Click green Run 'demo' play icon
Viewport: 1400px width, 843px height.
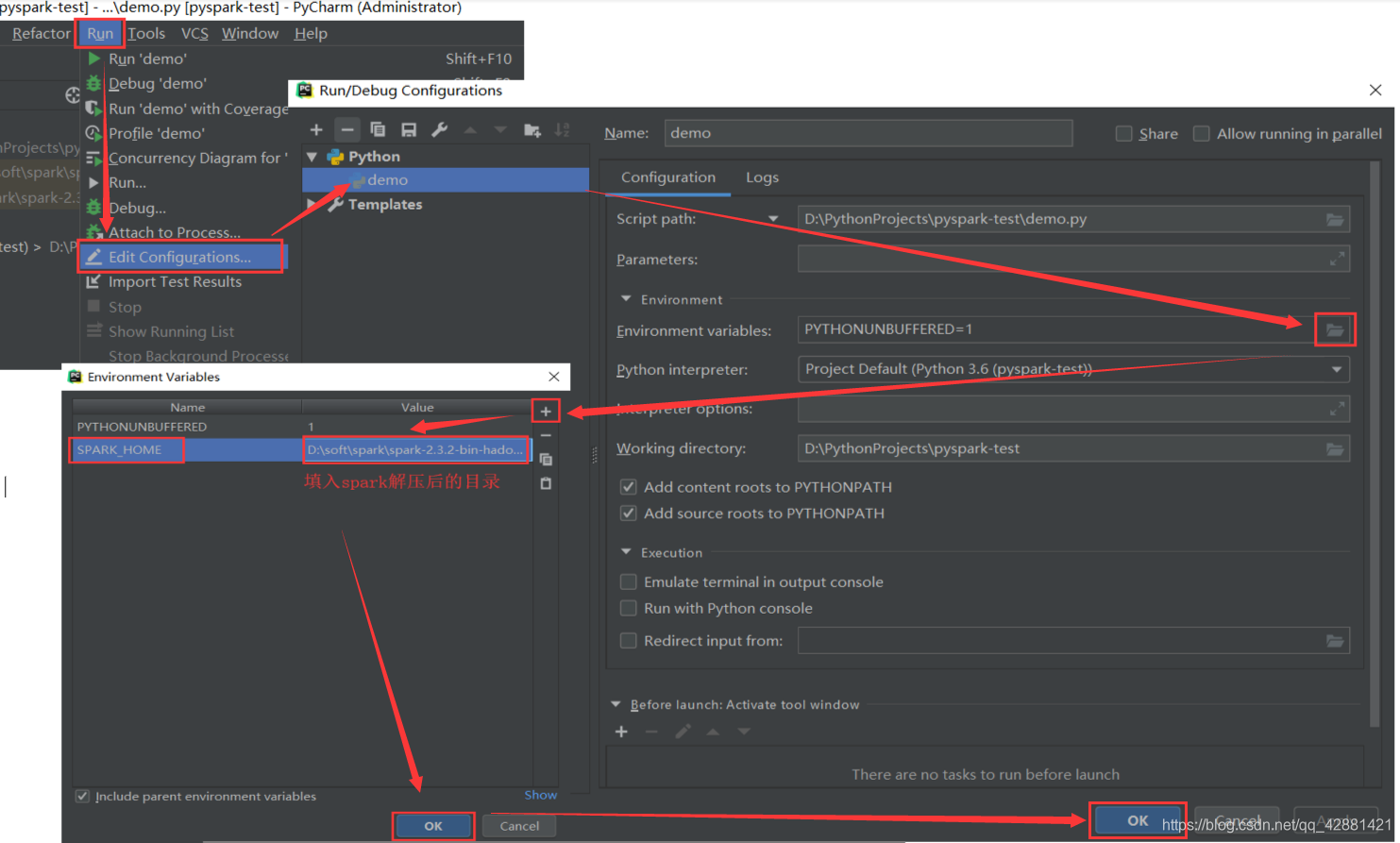(94, 59)
